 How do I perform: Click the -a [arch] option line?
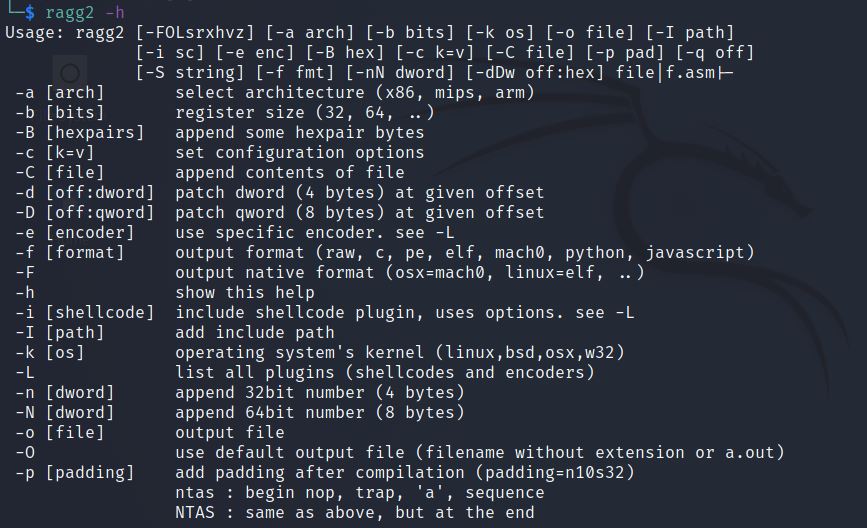point(60,93)
